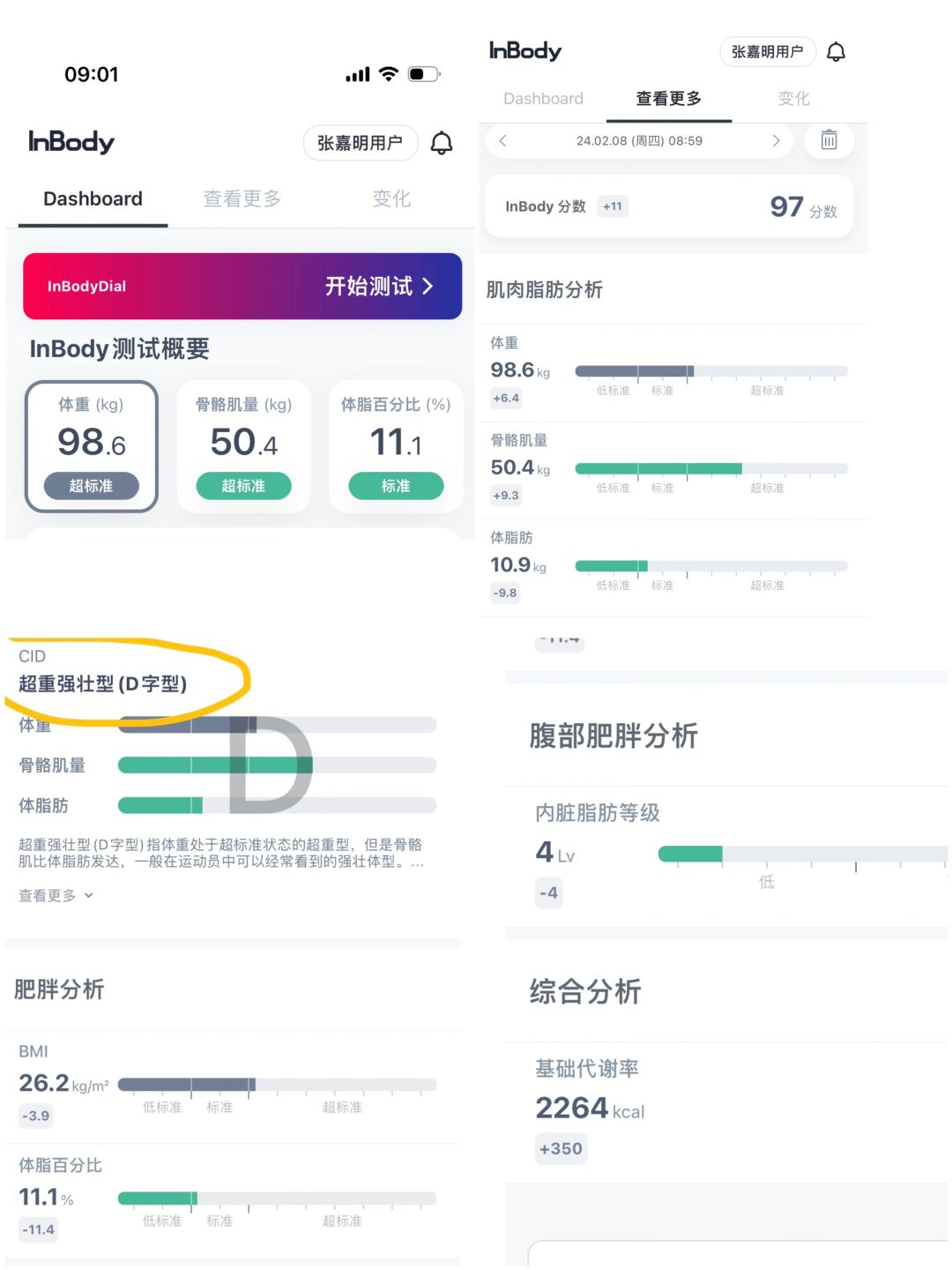Screen dimensions: 952x1270
Task: Tap the BMI 26.2 range bar
Action: (x=277, y=1084)
